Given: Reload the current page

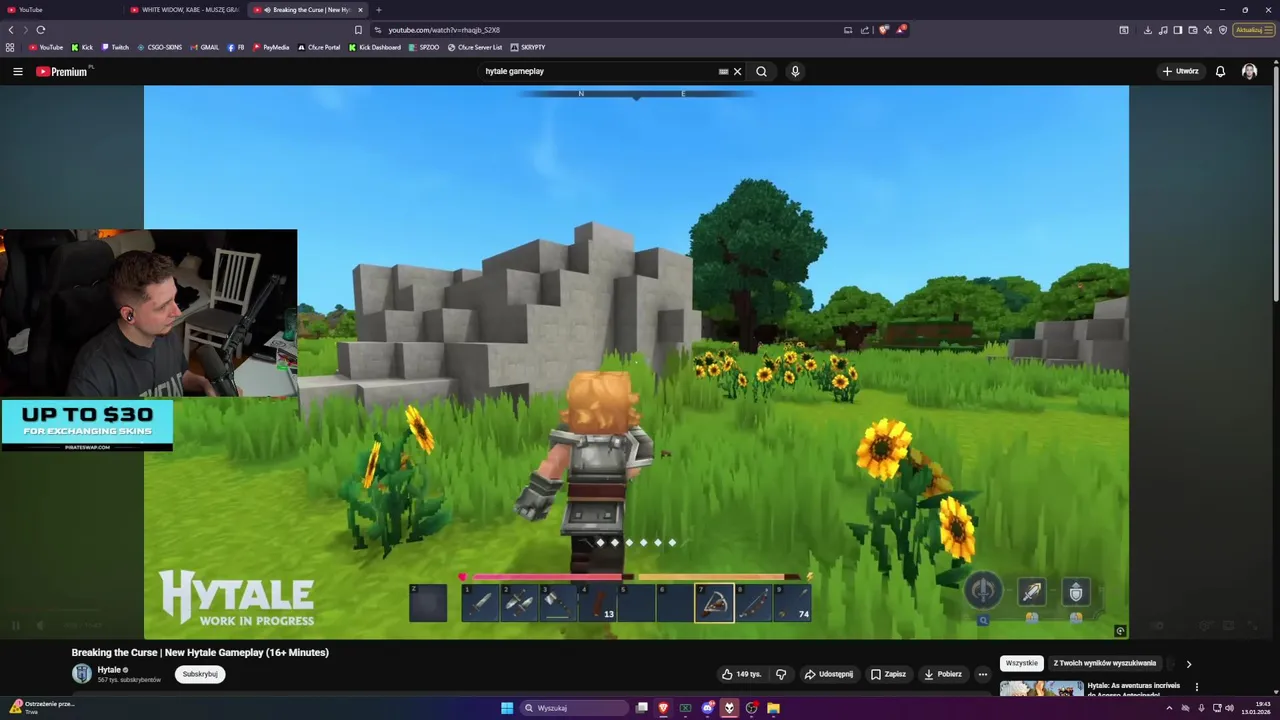Looking at the screenshot, I should point(40,30).
